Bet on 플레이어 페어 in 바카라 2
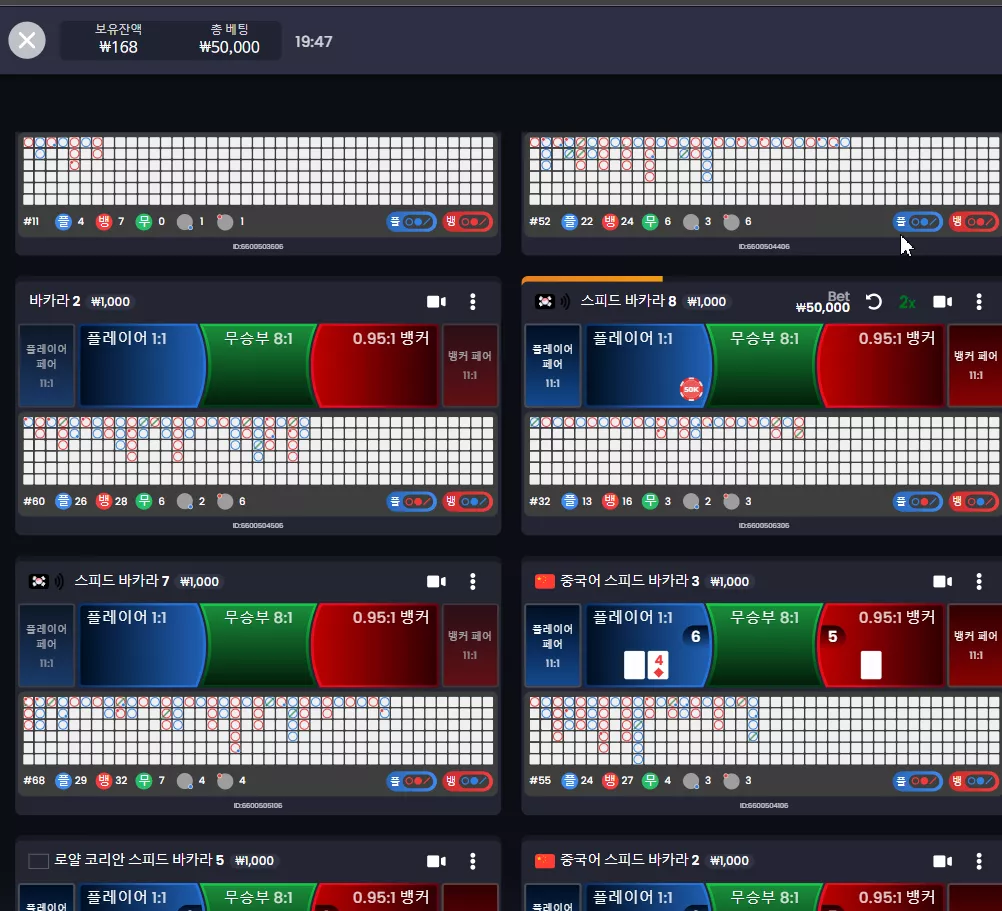 coord(47,365)
